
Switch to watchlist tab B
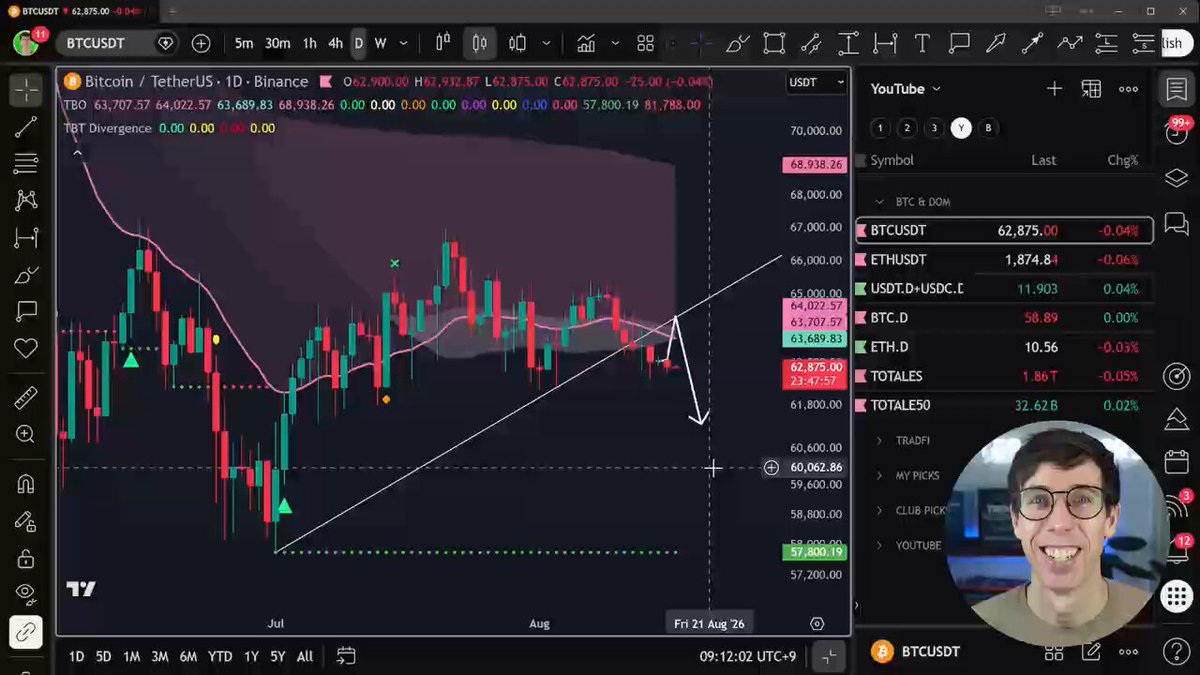pos(988,128)
